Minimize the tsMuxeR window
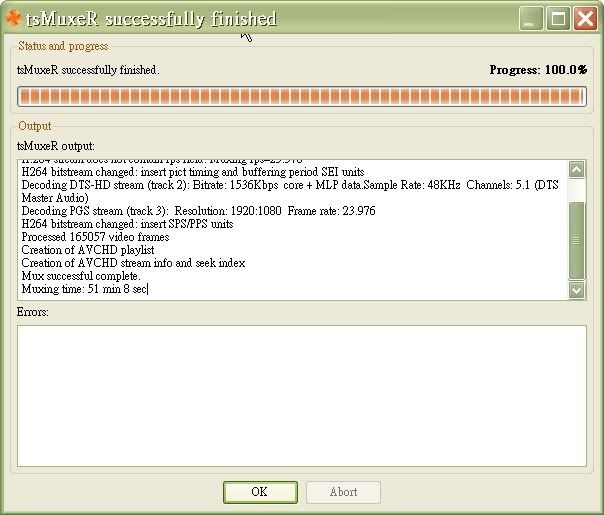Screen dimensions: 604x515 [531, 18]
